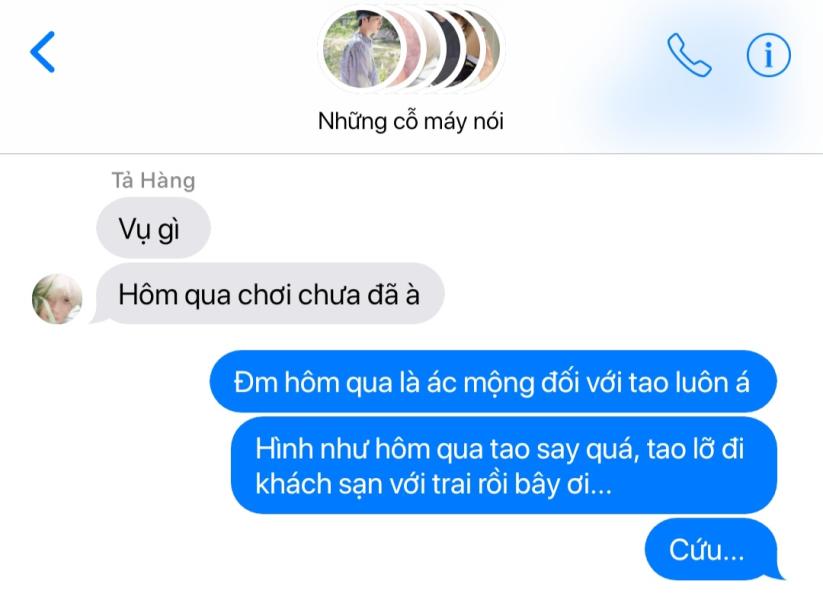Tap the sender name "Tả Hàng"
Screen dimensions: 823x600
[x=153, y=181]
